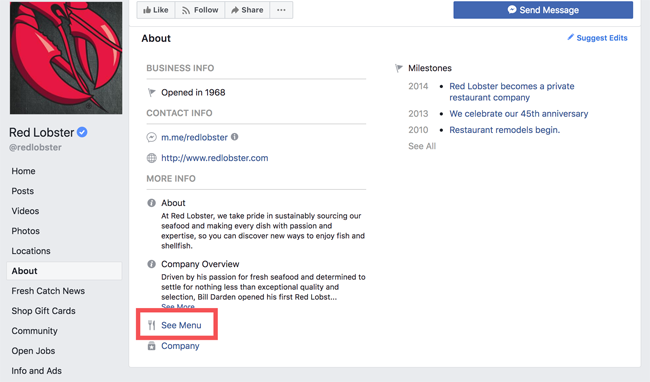
Task: Open Fresh Catch News
Action: pyautogui.click(x=48, y=291)
